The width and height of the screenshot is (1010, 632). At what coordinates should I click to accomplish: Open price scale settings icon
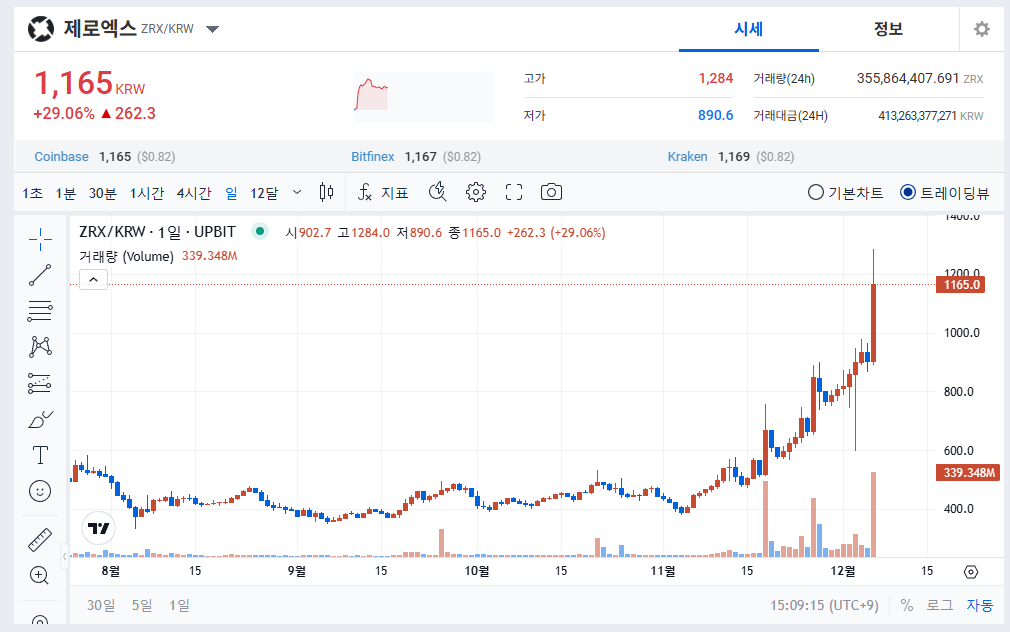(971, 571)
